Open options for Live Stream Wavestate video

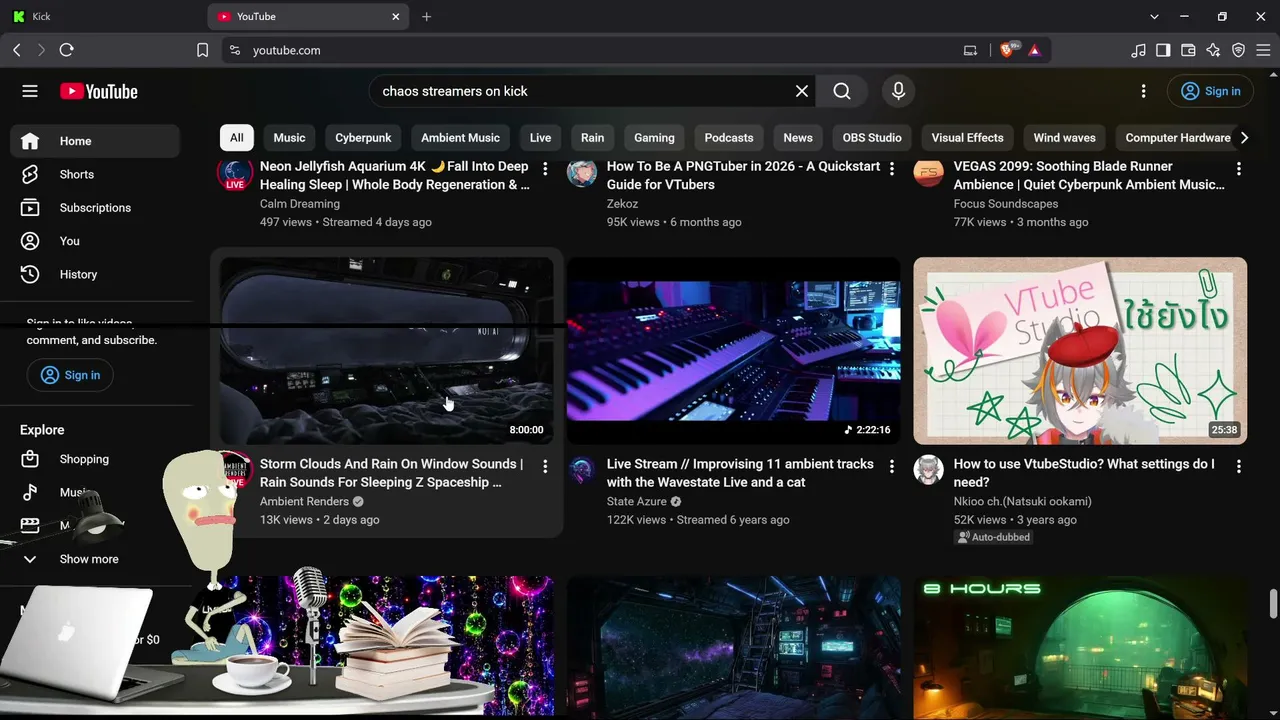[x=892, y=466]
